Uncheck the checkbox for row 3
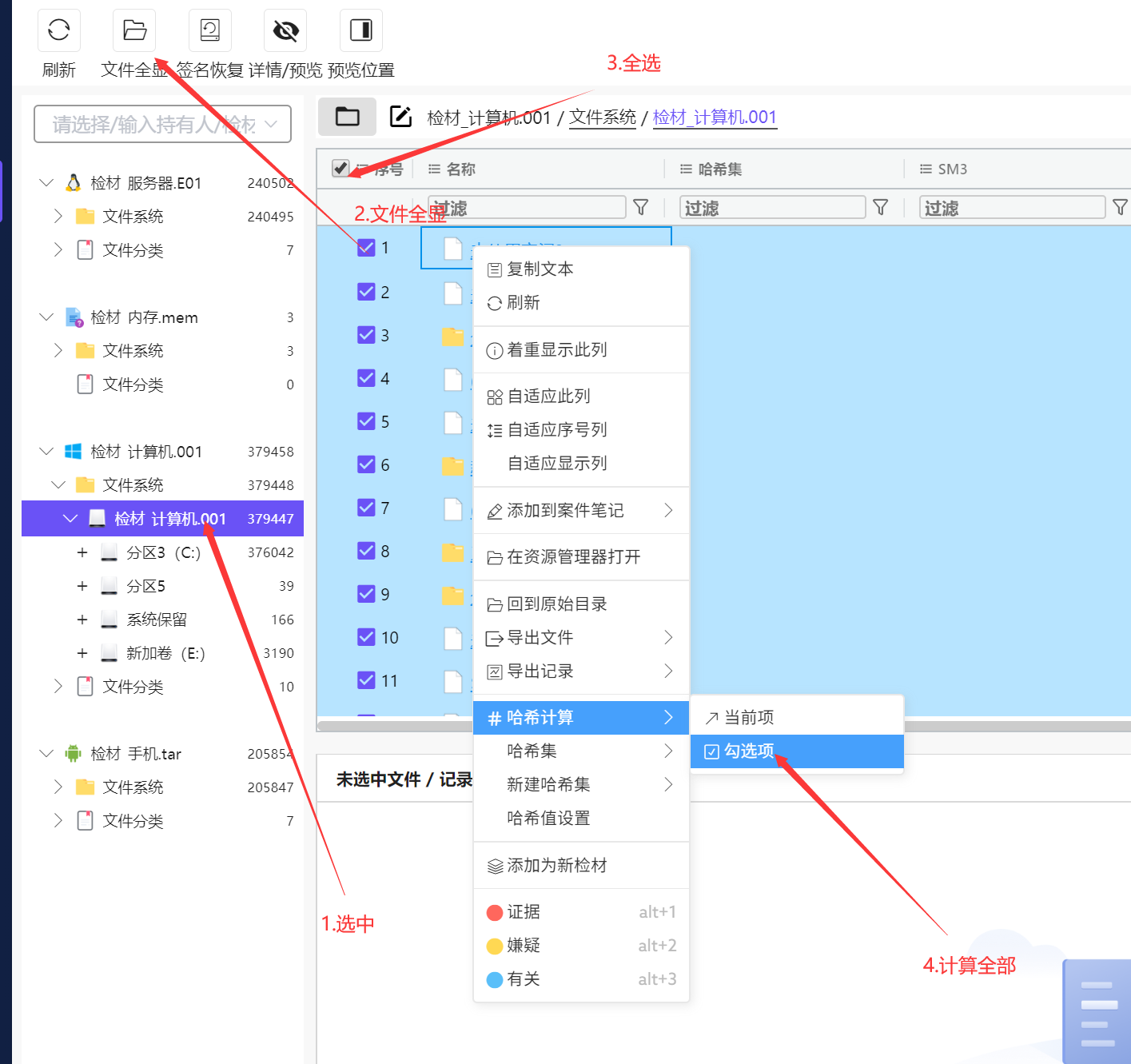This screenshot has height=1064, width=1131. [366, 334]
